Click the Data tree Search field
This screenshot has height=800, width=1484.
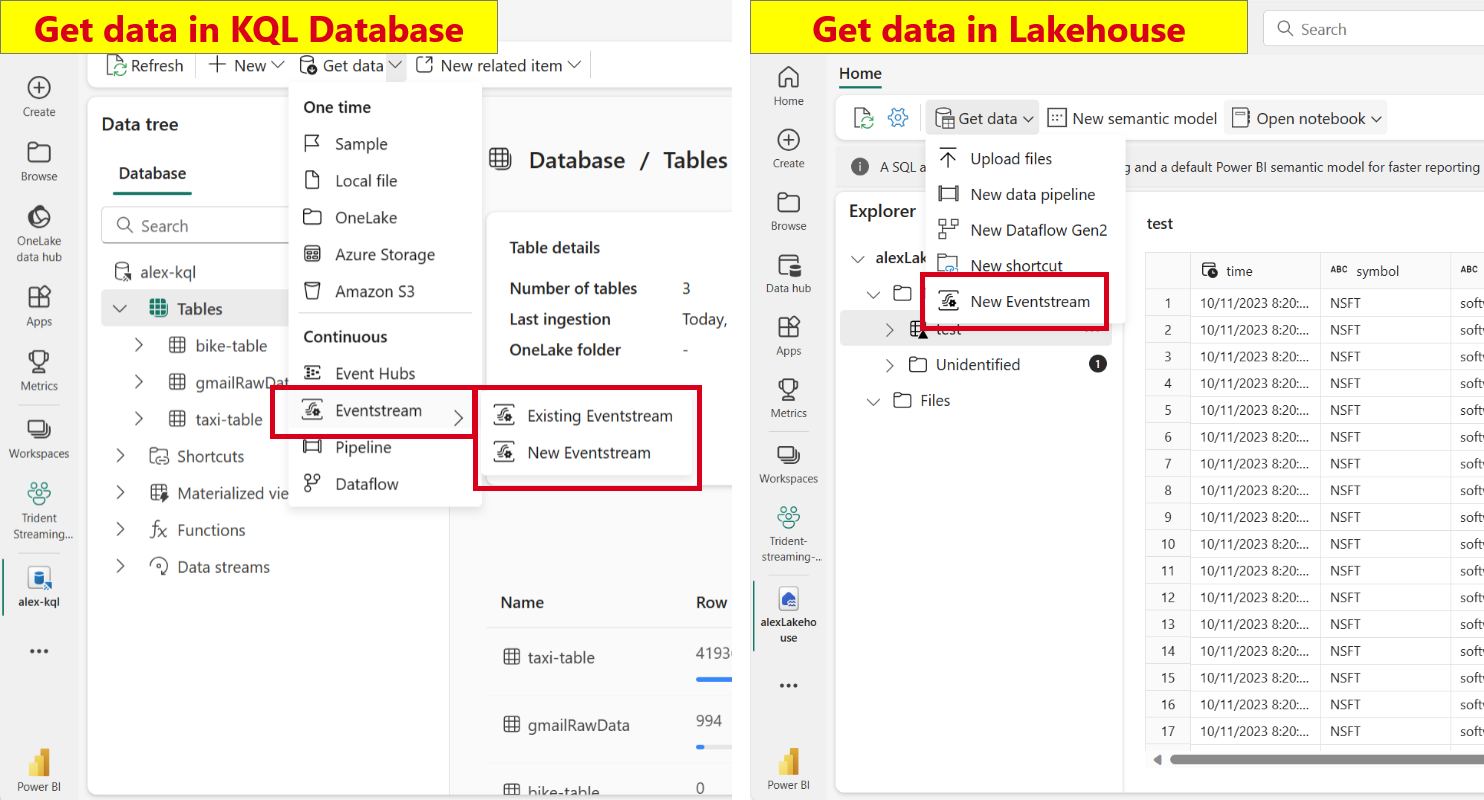click(195, 226)
